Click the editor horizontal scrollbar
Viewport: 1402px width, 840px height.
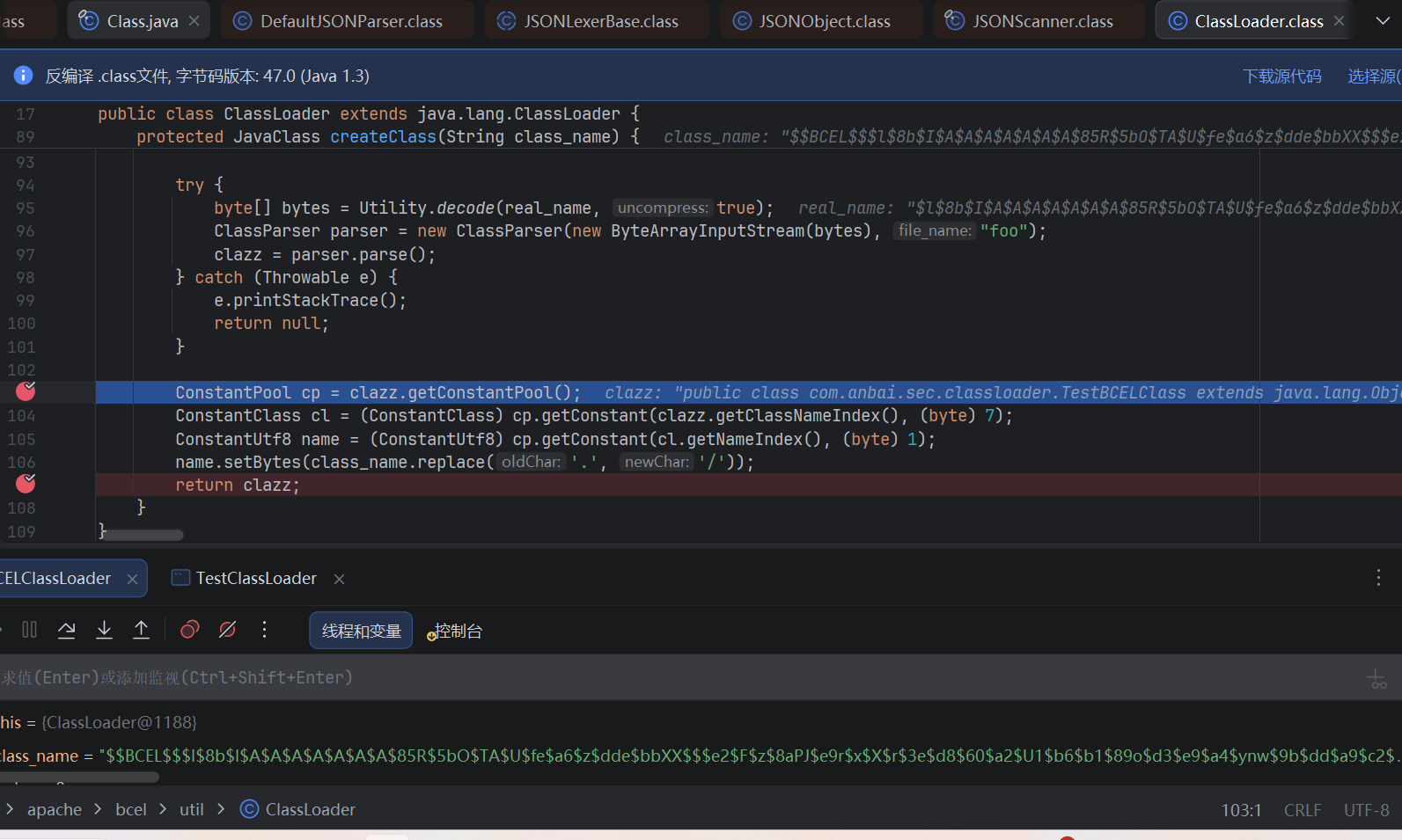142,535
